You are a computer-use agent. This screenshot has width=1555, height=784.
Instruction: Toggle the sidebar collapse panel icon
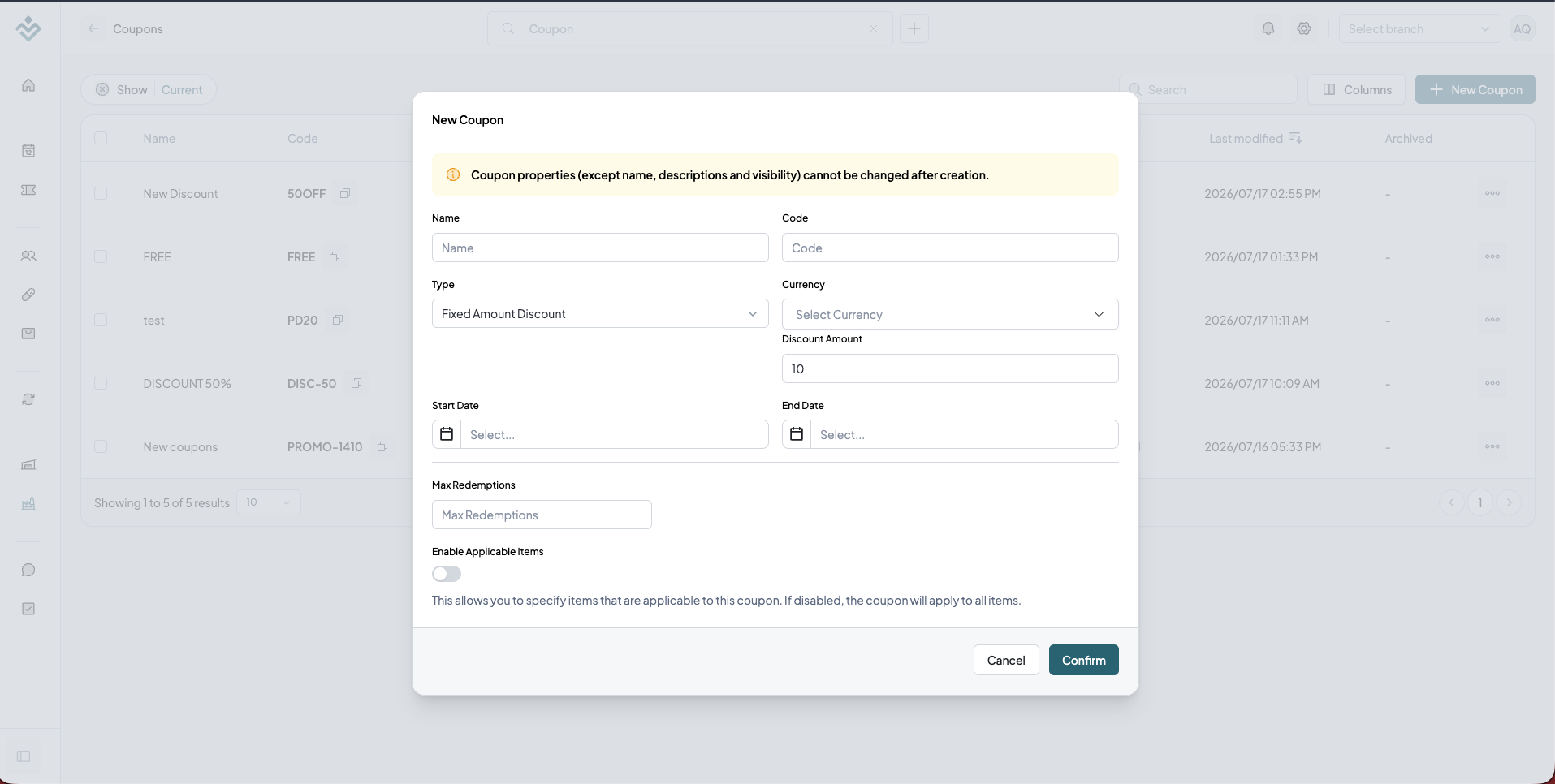(24, 756)
